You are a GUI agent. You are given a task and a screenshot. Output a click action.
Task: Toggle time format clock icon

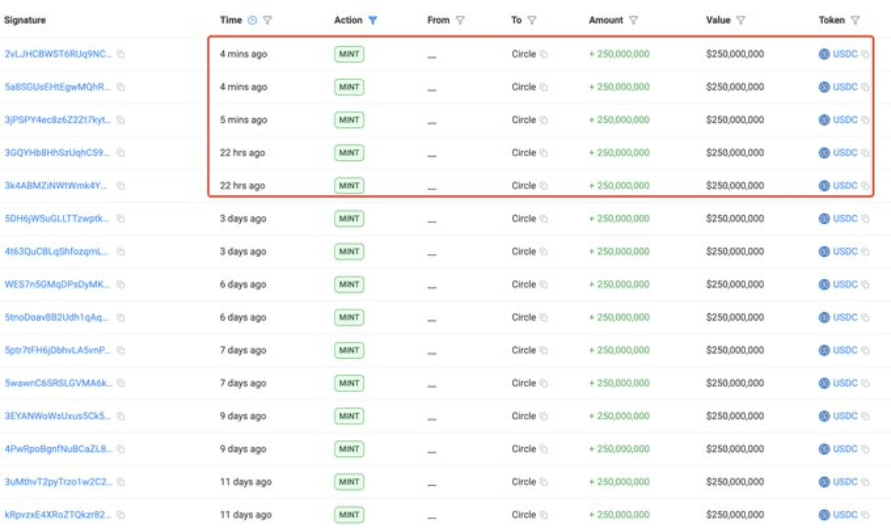(252, 20)
